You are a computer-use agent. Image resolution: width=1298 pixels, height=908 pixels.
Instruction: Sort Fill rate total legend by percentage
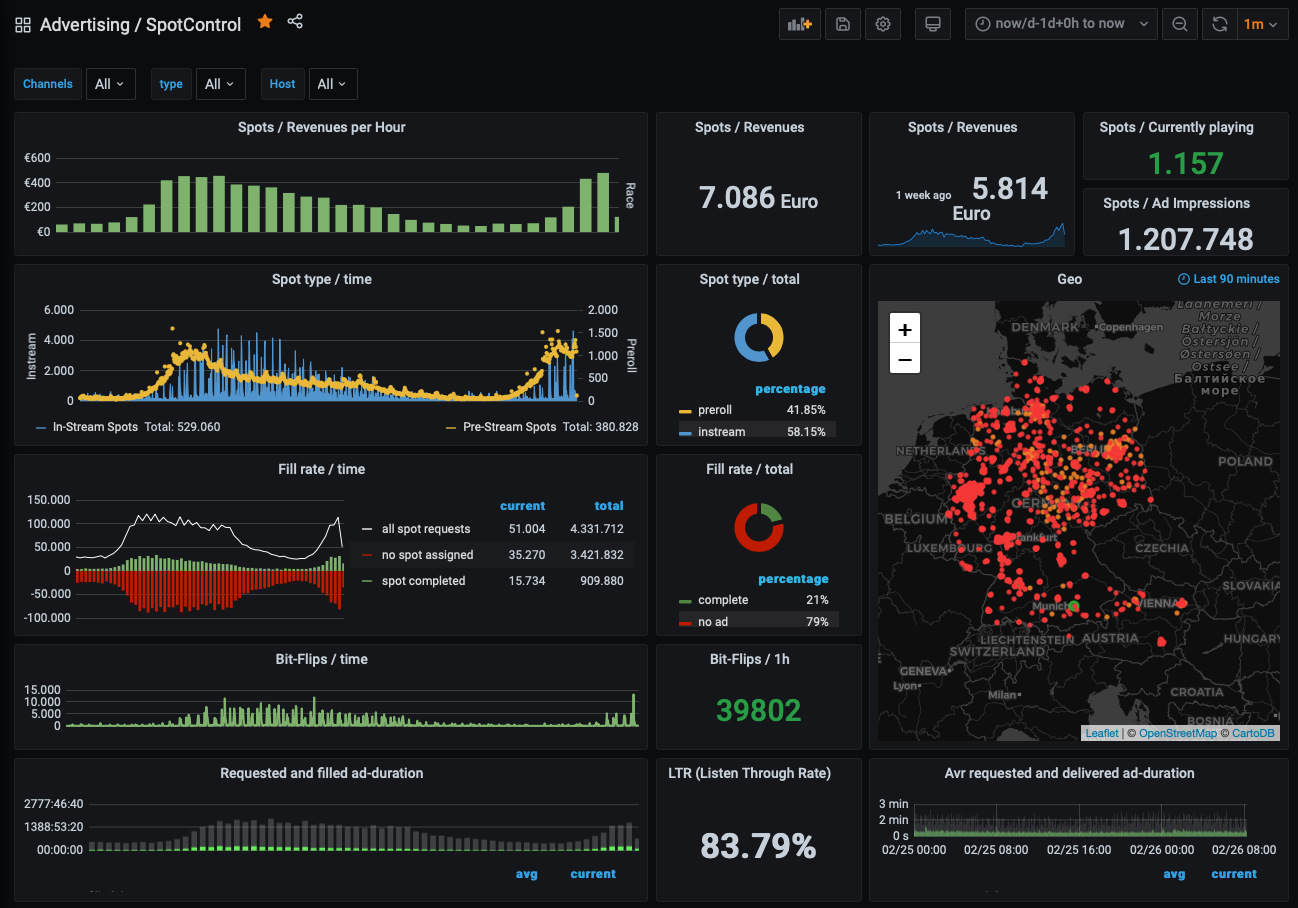click(793, 579)
